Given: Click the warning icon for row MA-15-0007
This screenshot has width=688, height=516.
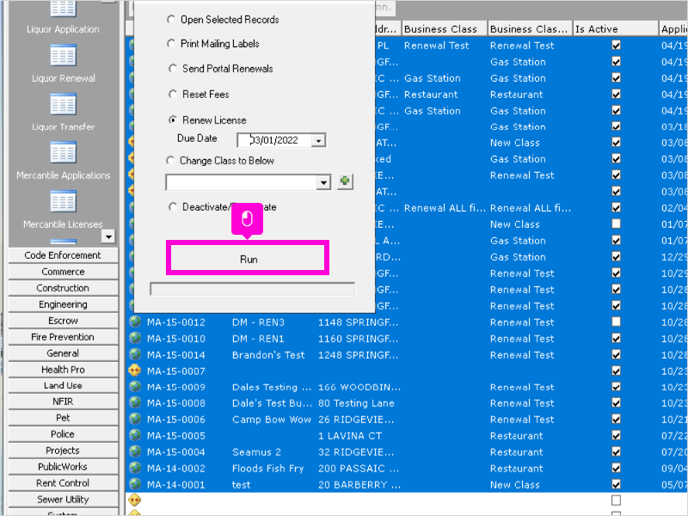Looking at the screenshot, I should (135, 371).
